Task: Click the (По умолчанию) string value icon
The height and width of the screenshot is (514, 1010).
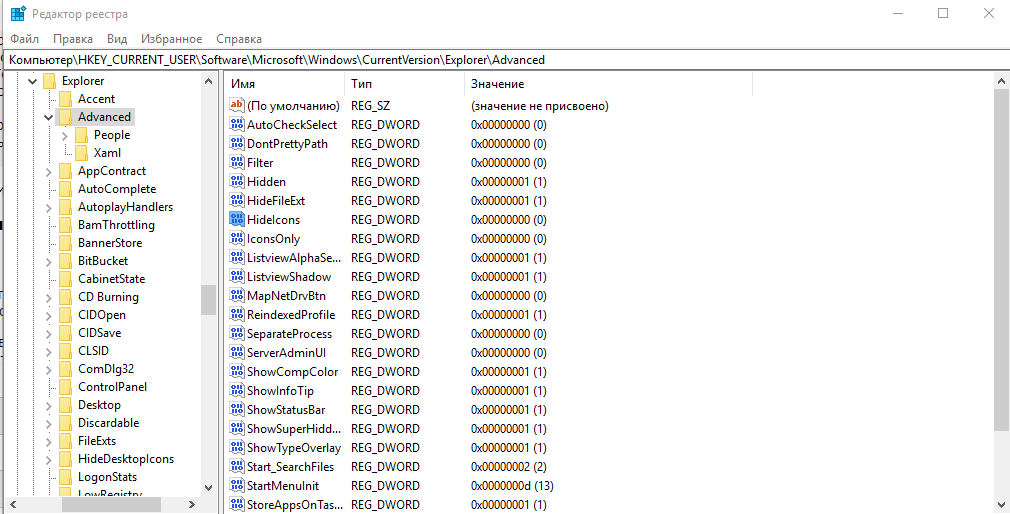Action: tap(237, 106)
